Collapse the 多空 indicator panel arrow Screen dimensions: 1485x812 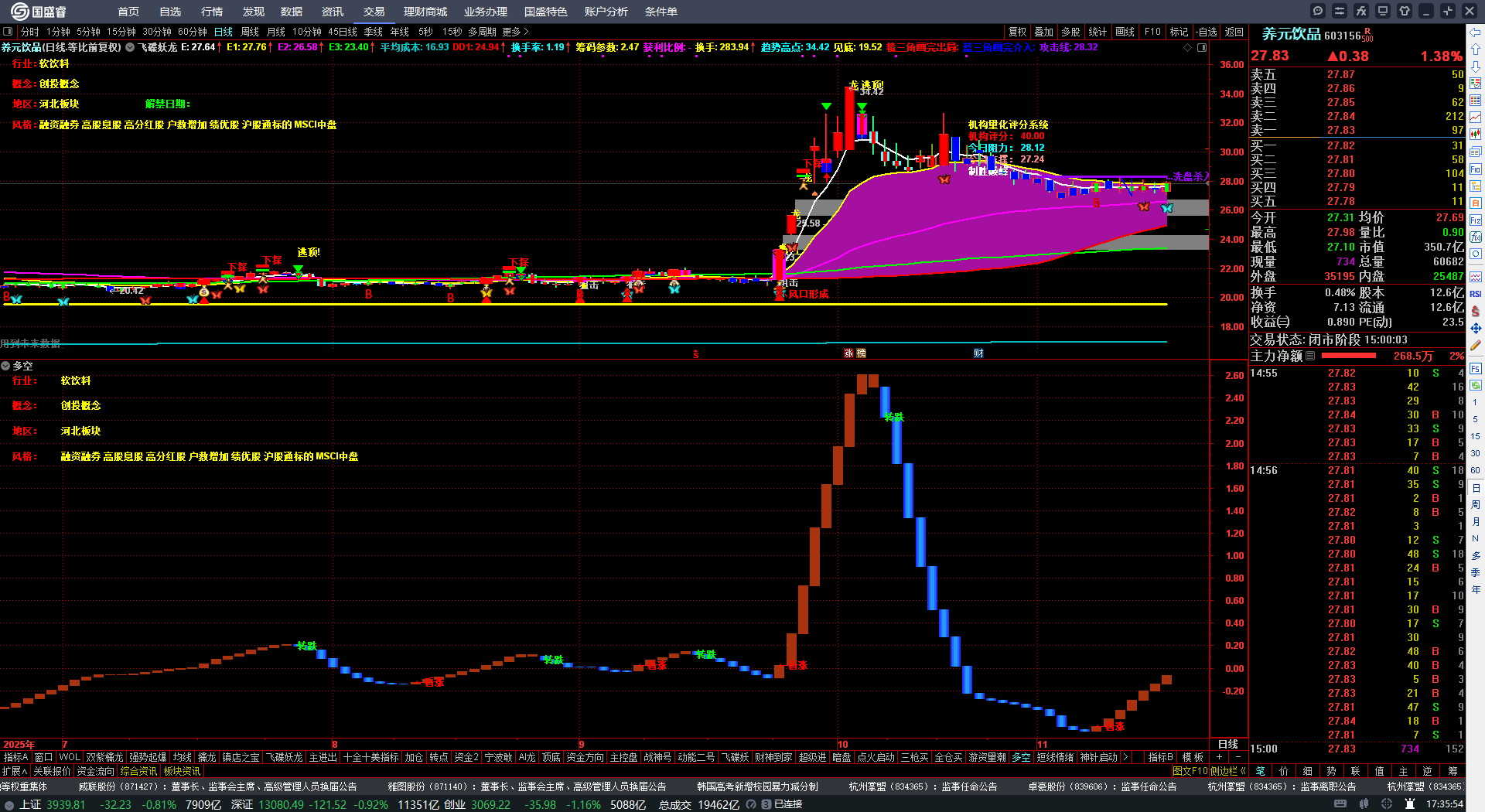5,366
